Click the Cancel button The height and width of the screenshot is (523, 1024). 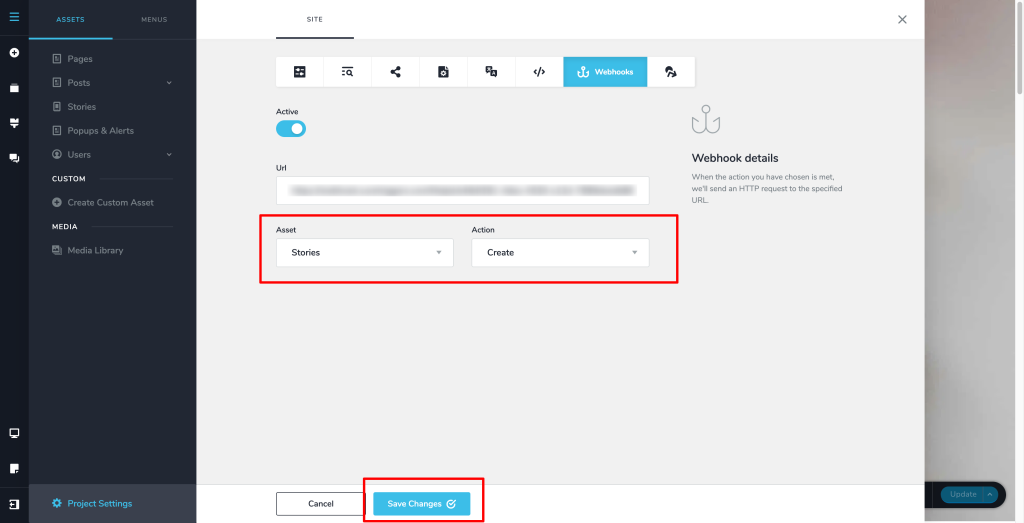pyautogui.click(x=320, y=504)
